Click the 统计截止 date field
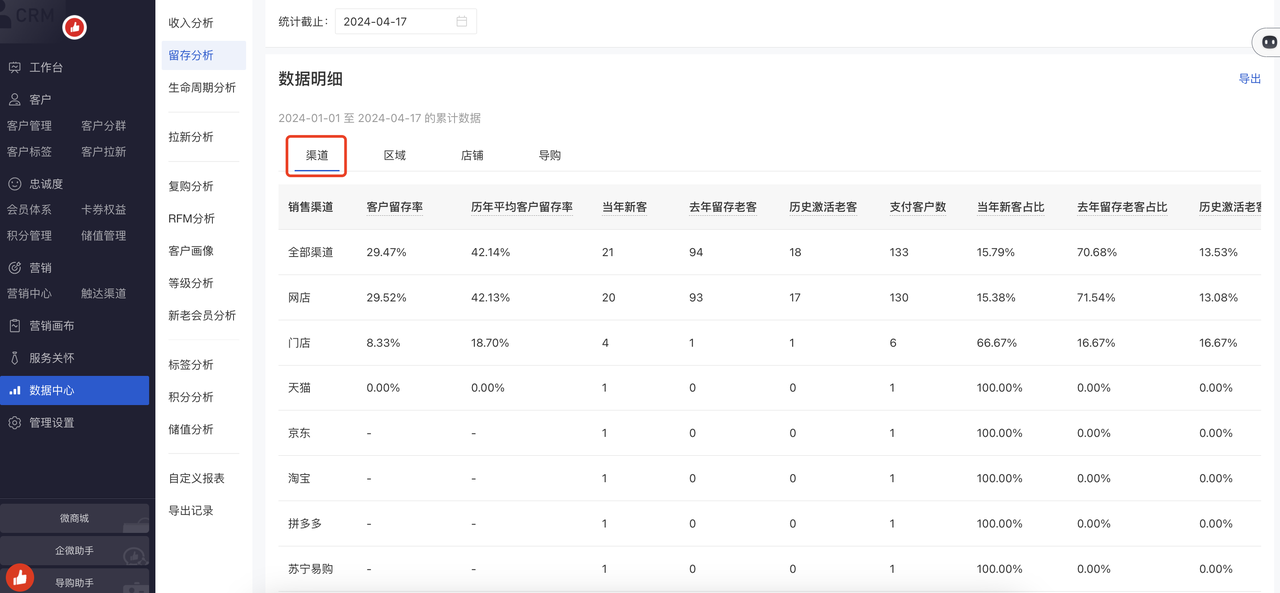This screenshot has width=1280, height=593. 405,22
